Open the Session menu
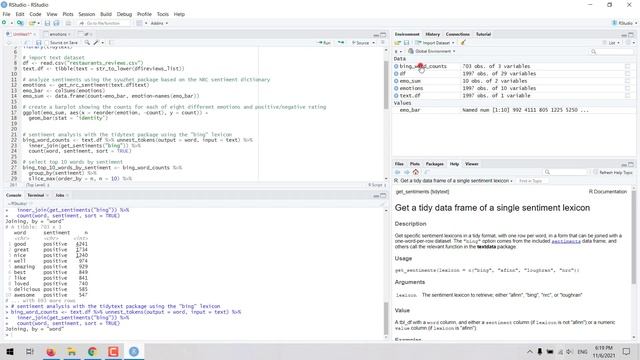640x360 pixels. [x=87, y=14]
